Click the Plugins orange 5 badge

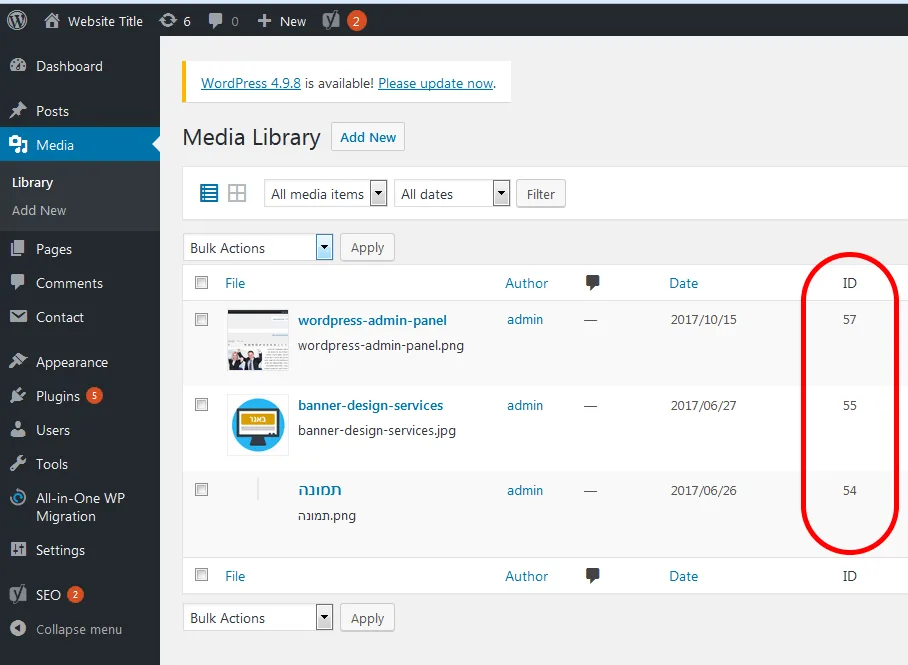(94, 395)
